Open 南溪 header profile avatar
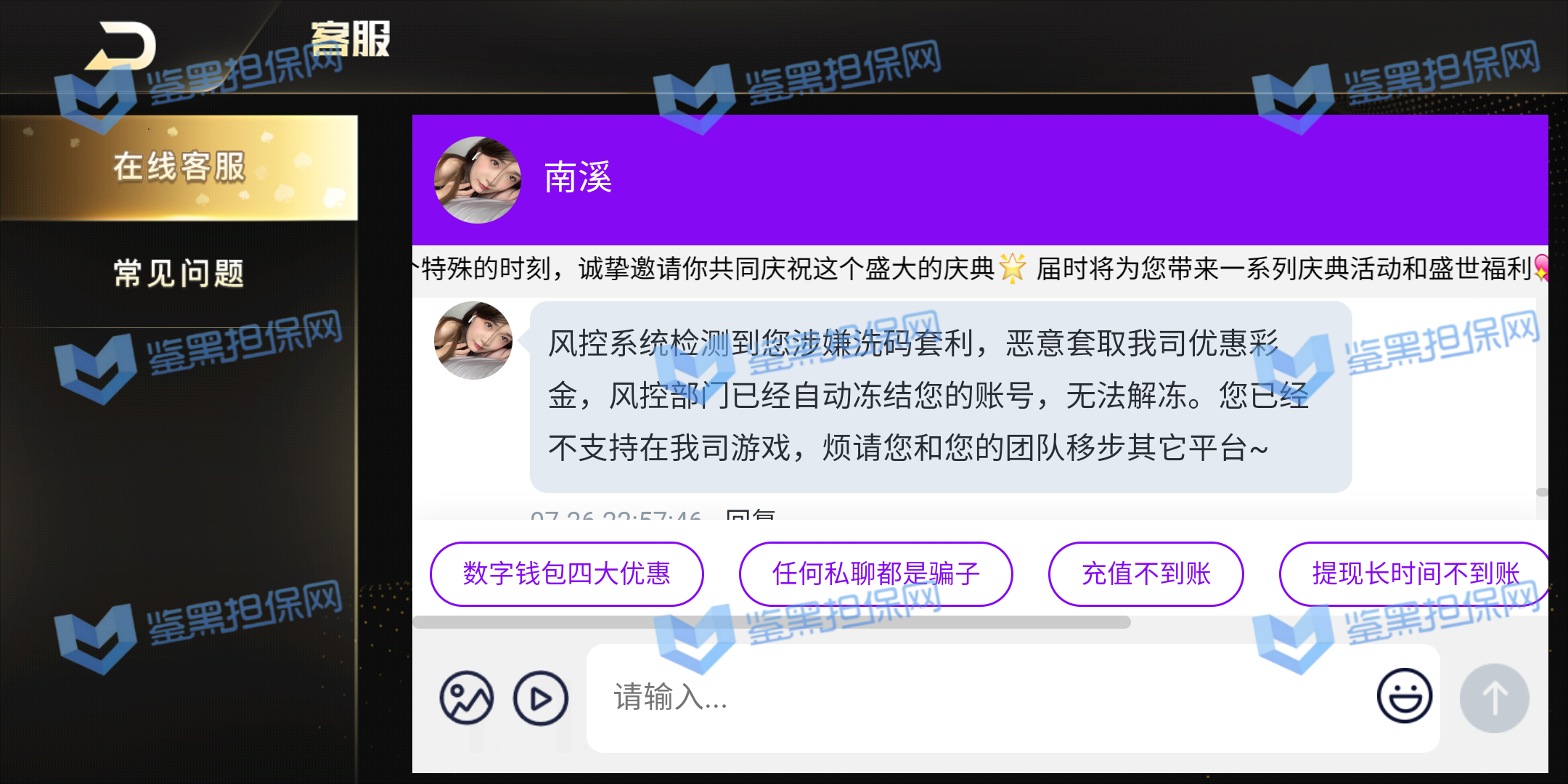The image size is (1568, 784). (477, 179)
